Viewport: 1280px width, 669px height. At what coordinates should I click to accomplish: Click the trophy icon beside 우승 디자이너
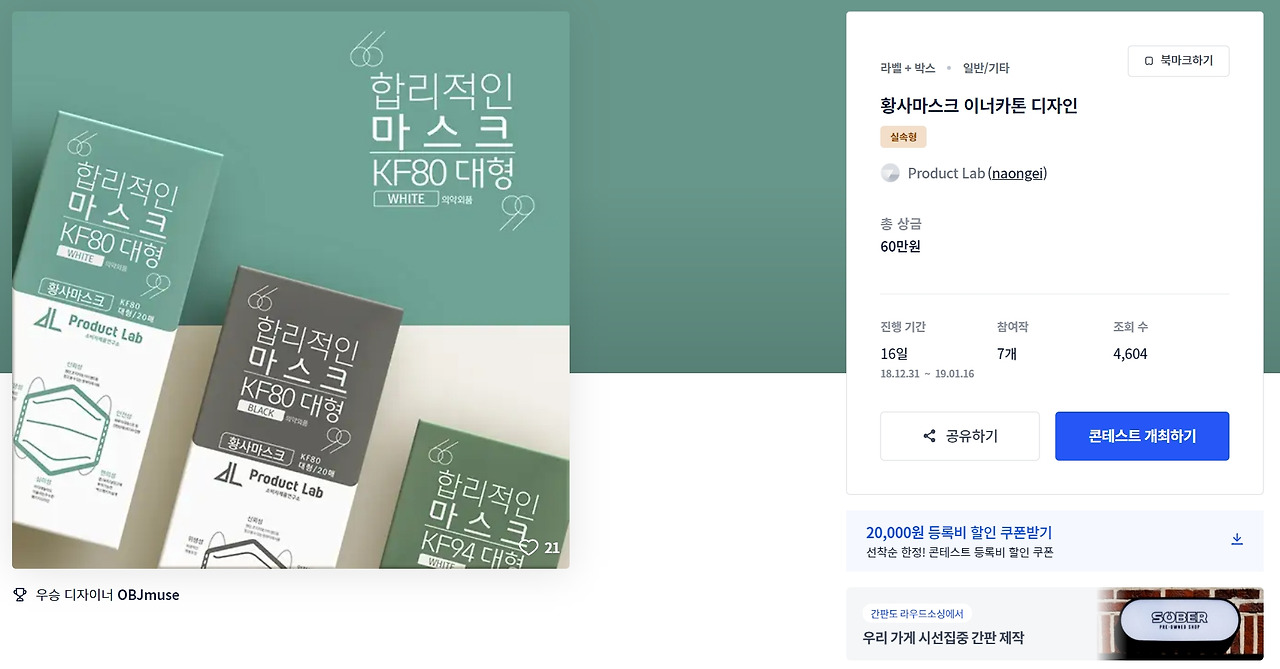[20, 594]
